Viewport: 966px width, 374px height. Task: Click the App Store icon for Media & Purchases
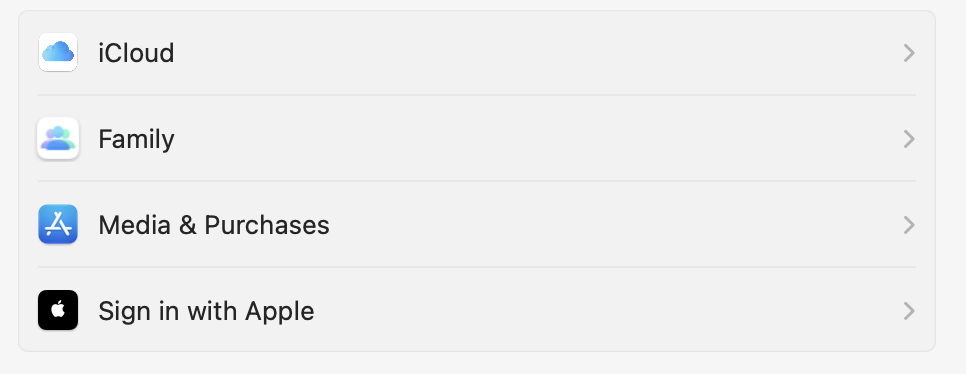[x=58, y=224]
